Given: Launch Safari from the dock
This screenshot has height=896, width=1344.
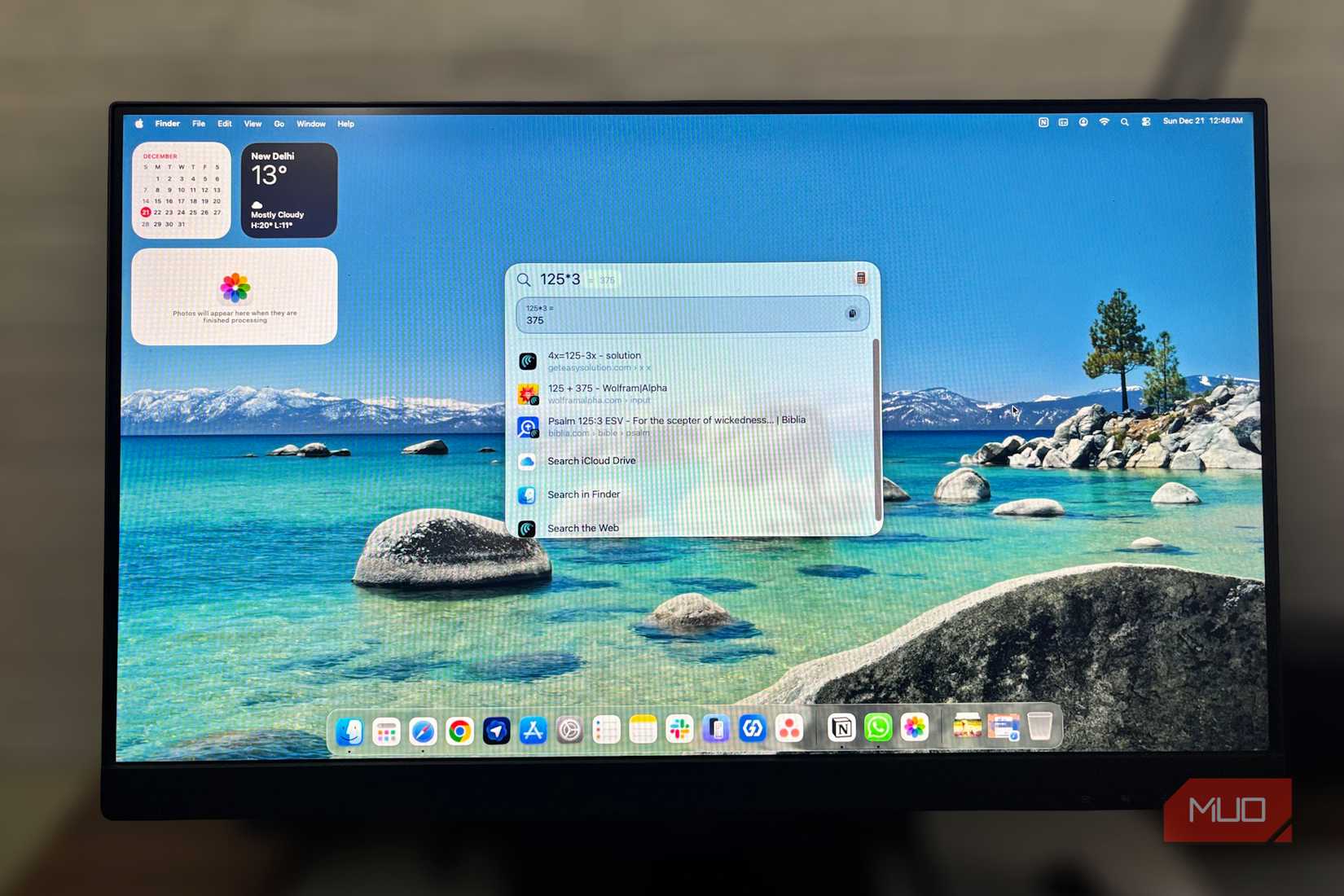Looking at the screenshot, I should (x=423, y=731).
